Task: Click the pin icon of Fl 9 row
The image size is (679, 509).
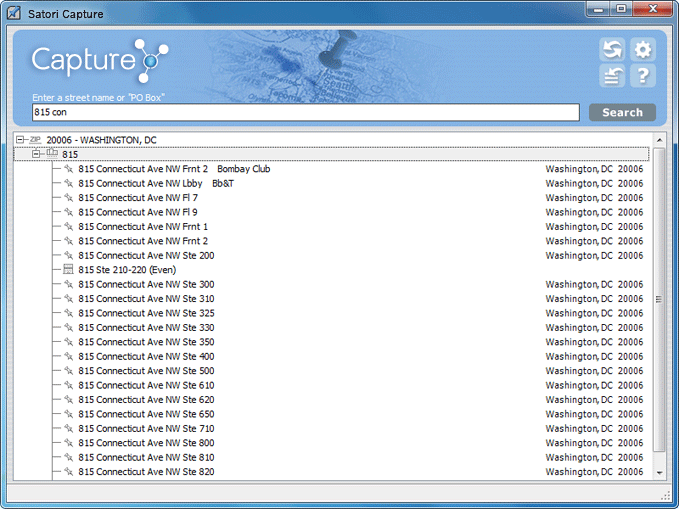Action: (68, 212)
